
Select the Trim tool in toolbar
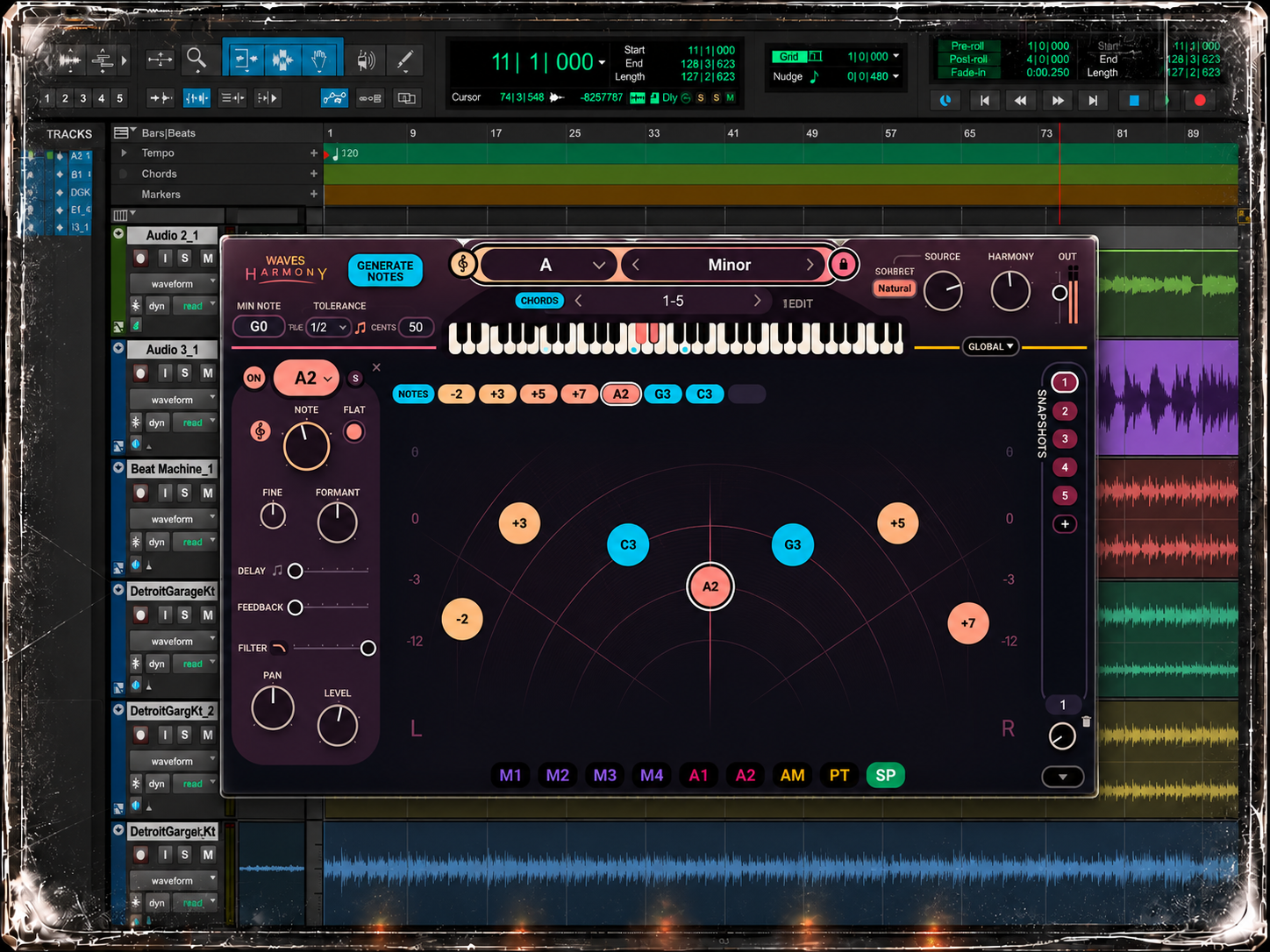click(245, 60)
